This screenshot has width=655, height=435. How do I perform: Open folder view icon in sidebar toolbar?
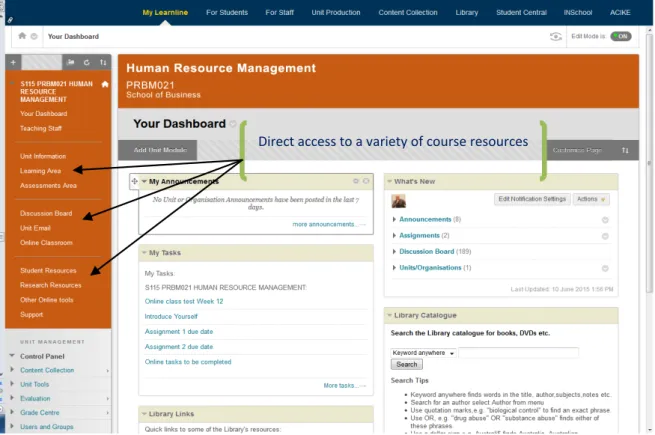tap(71, 62)
